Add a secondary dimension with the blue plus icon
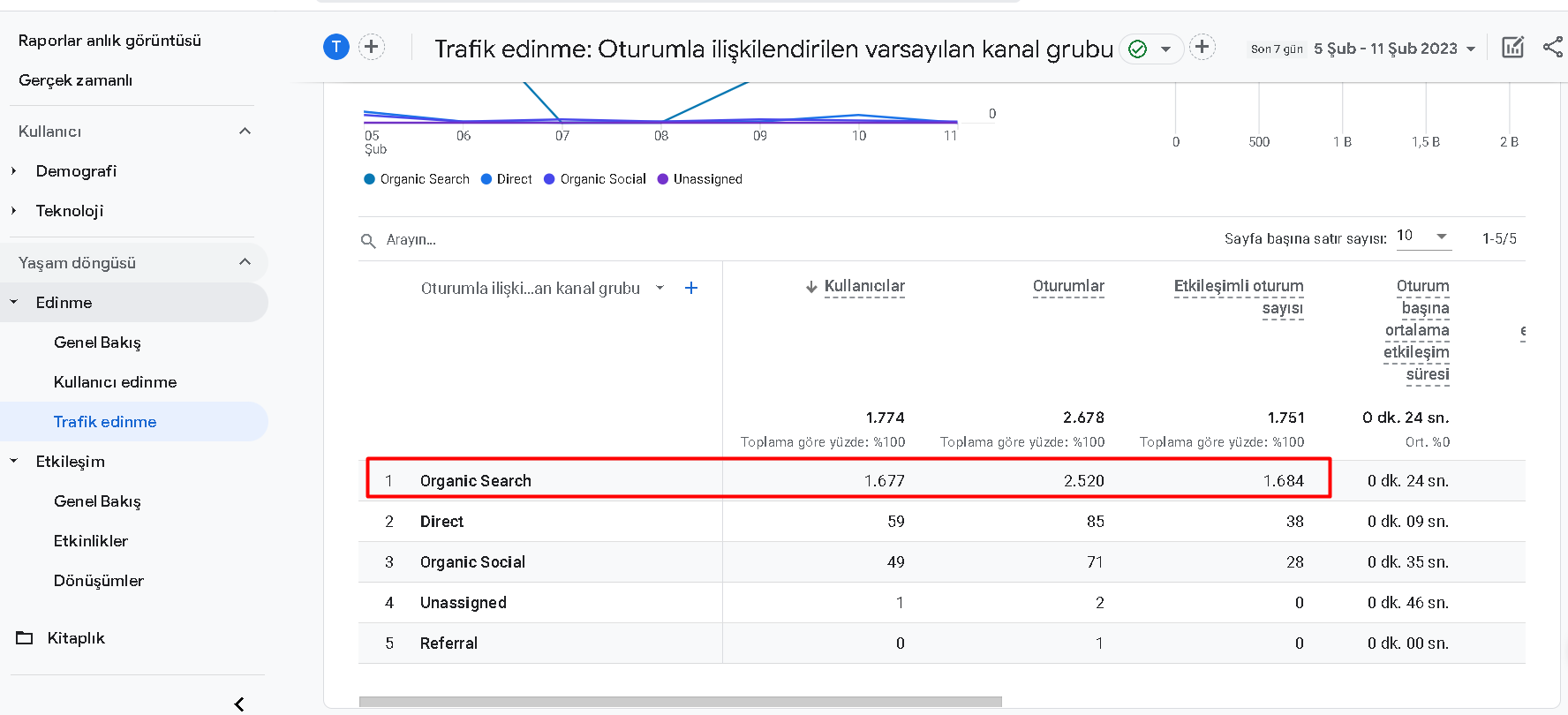 691,288
